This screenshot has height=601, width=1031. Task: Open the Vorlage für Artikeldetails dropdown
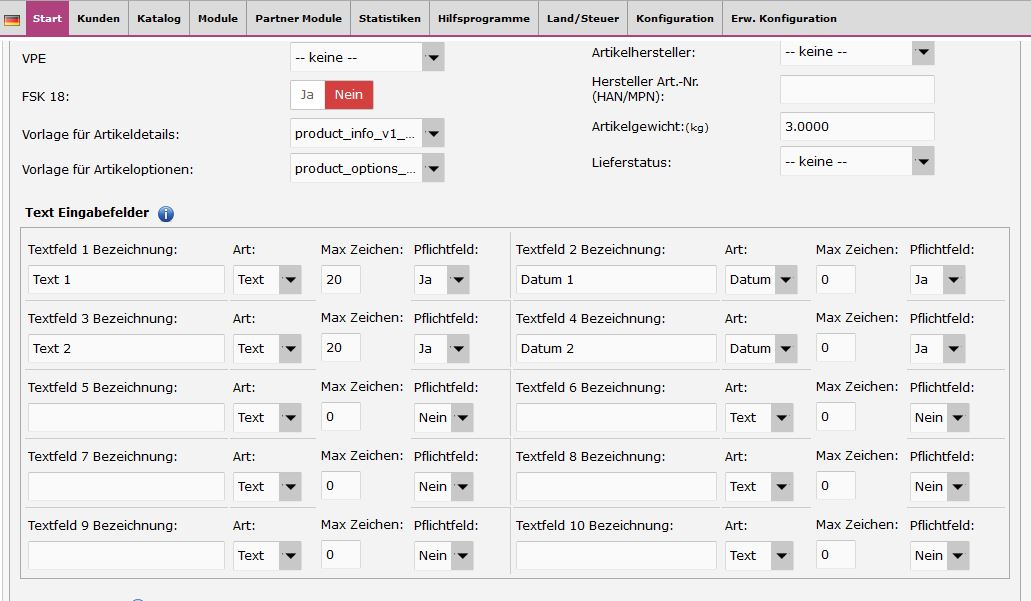click(432, 131)
